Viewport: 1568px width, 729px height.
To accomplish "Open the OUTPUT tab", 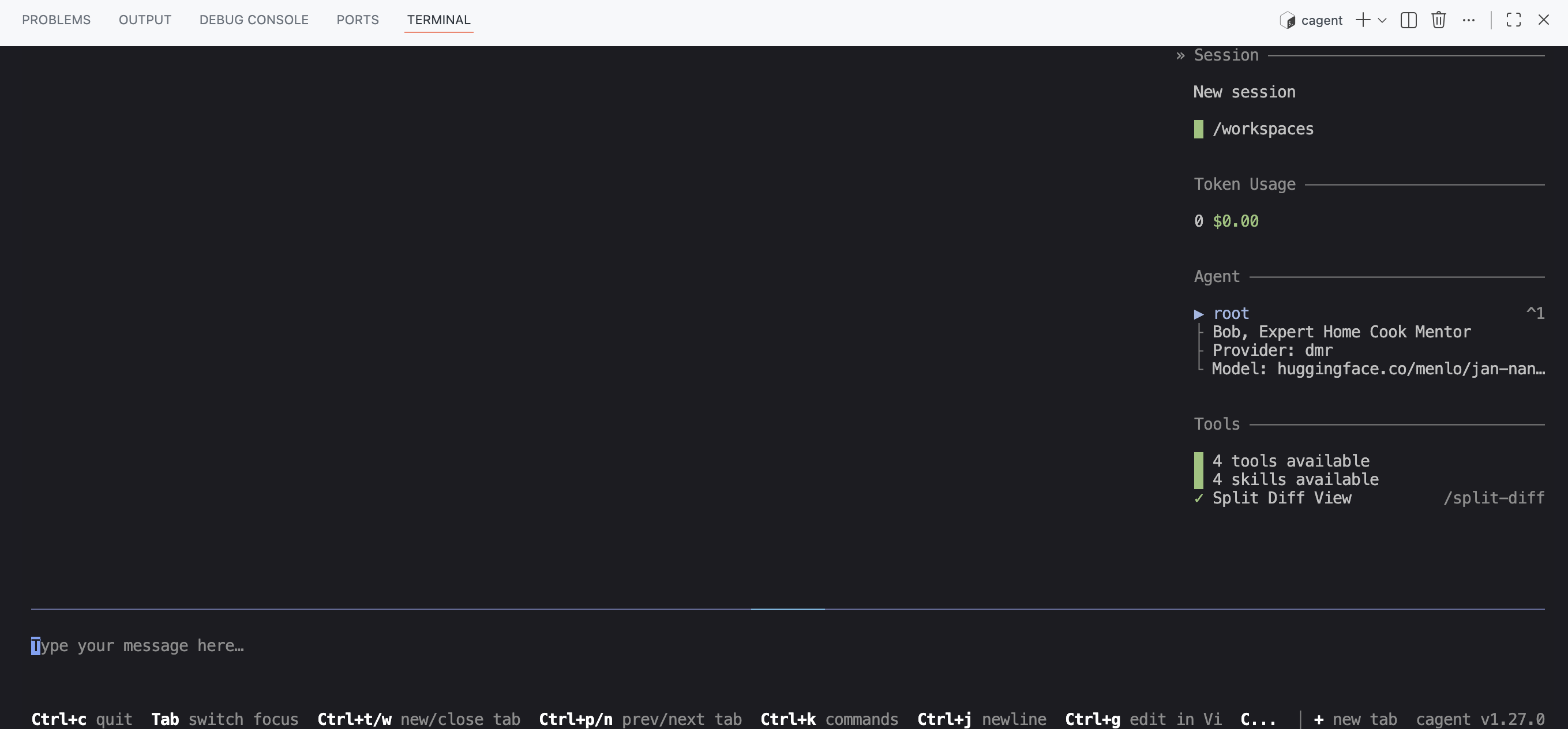I will point(145,20).
